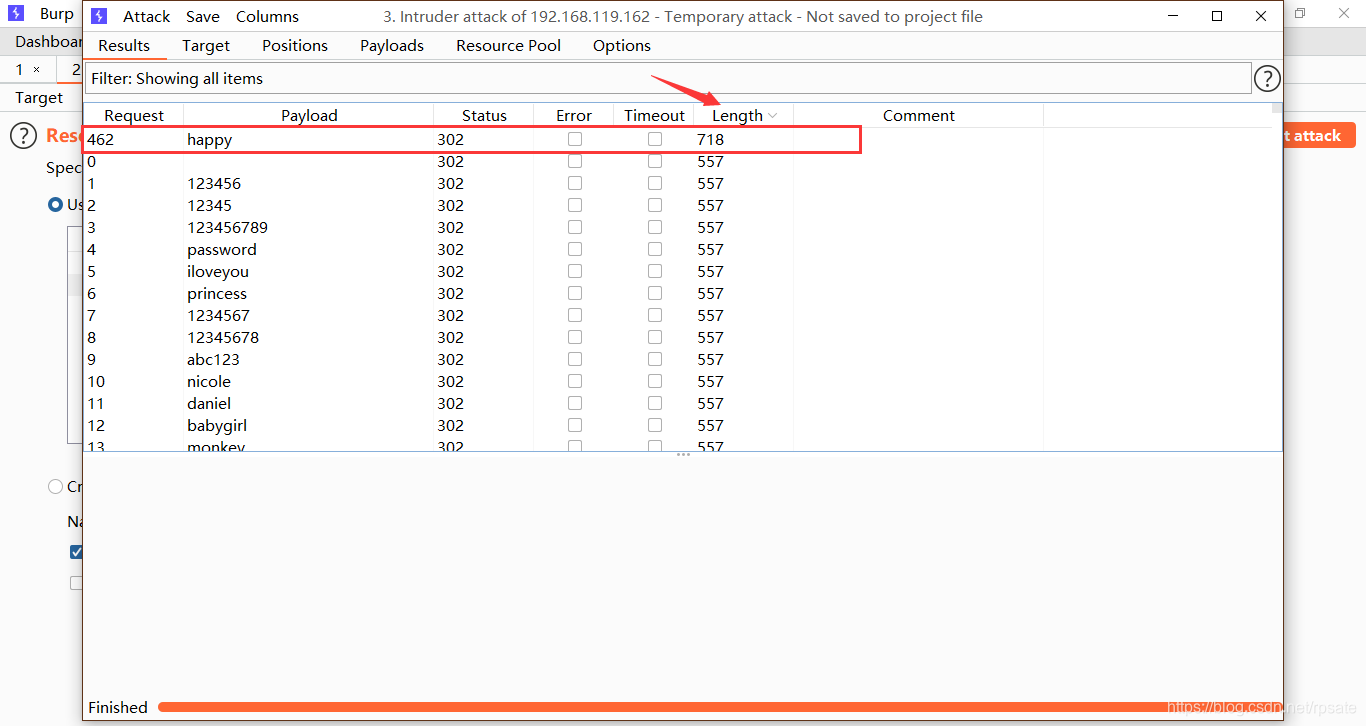
Task: Toggle Timeout checkbox for abc123 row
Action: point(655,359)
